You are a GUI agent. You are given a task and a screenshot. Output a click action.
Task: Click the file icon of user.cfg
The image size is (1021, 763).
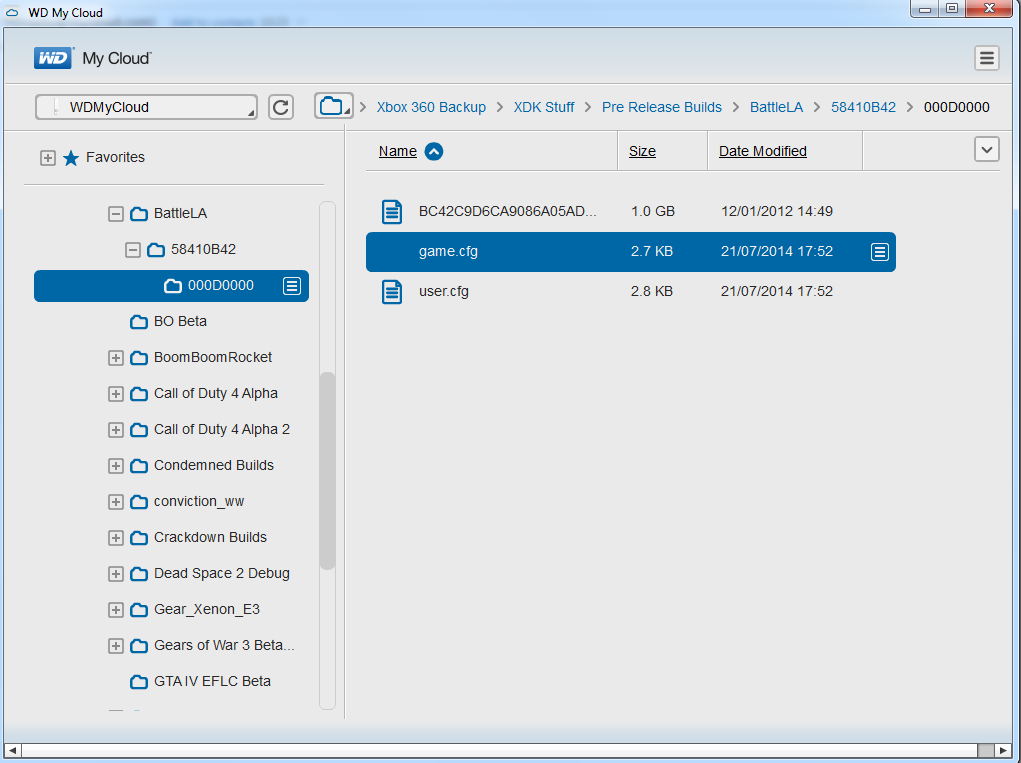[391, 292]
